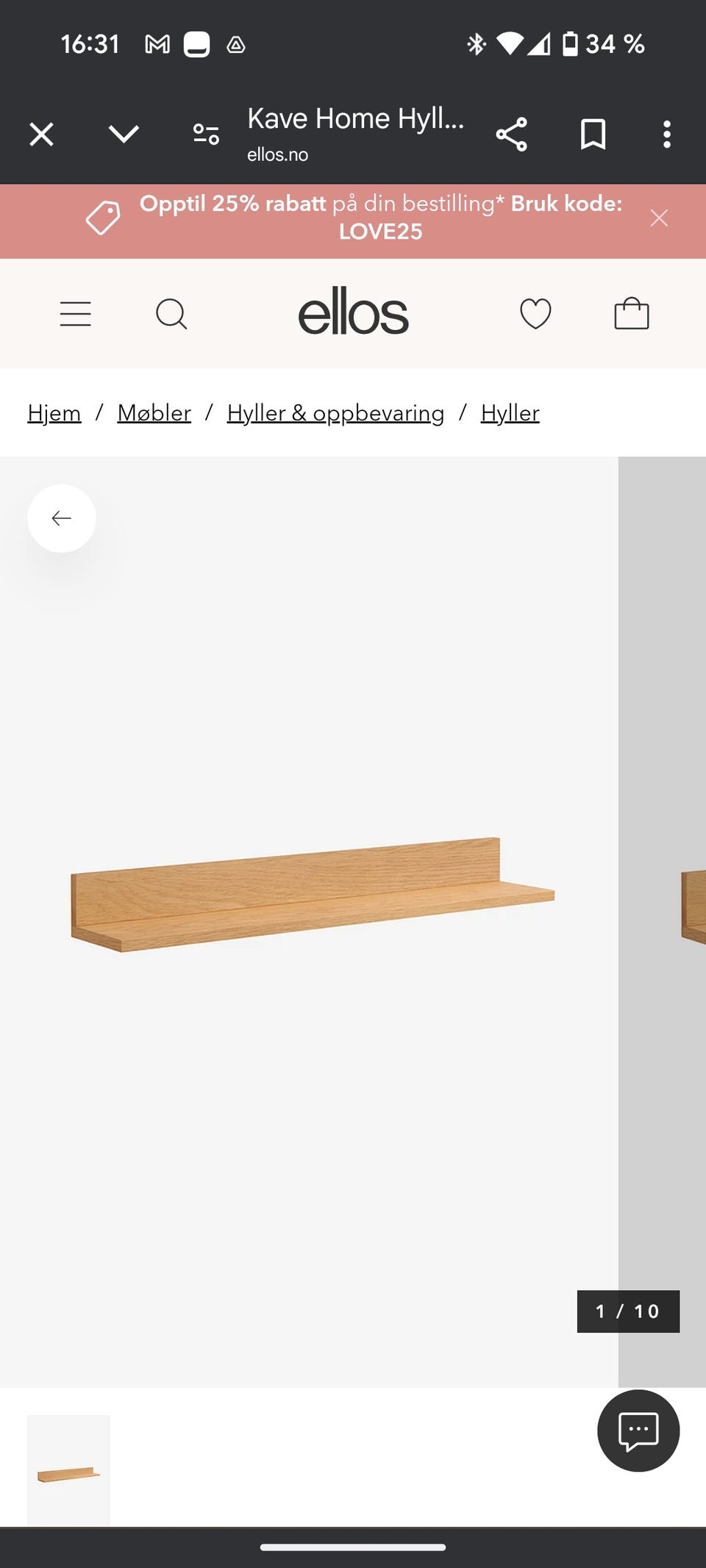This screenshot has width=706, height=1568.
Task: Go to Møbler breadcrumb
Action: (154, 413)
